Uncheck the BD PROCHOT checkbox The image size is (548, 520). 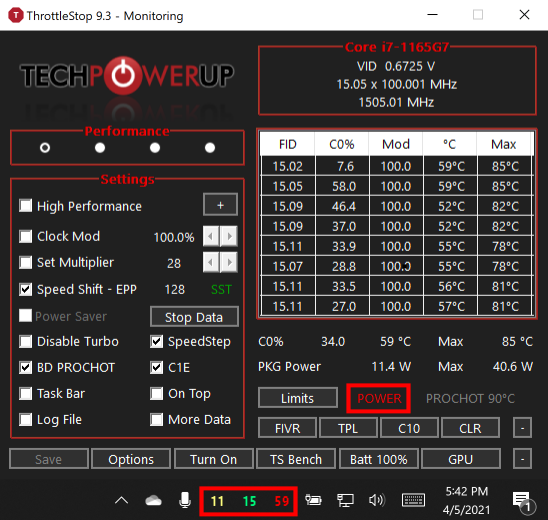(x=26, y=368)
